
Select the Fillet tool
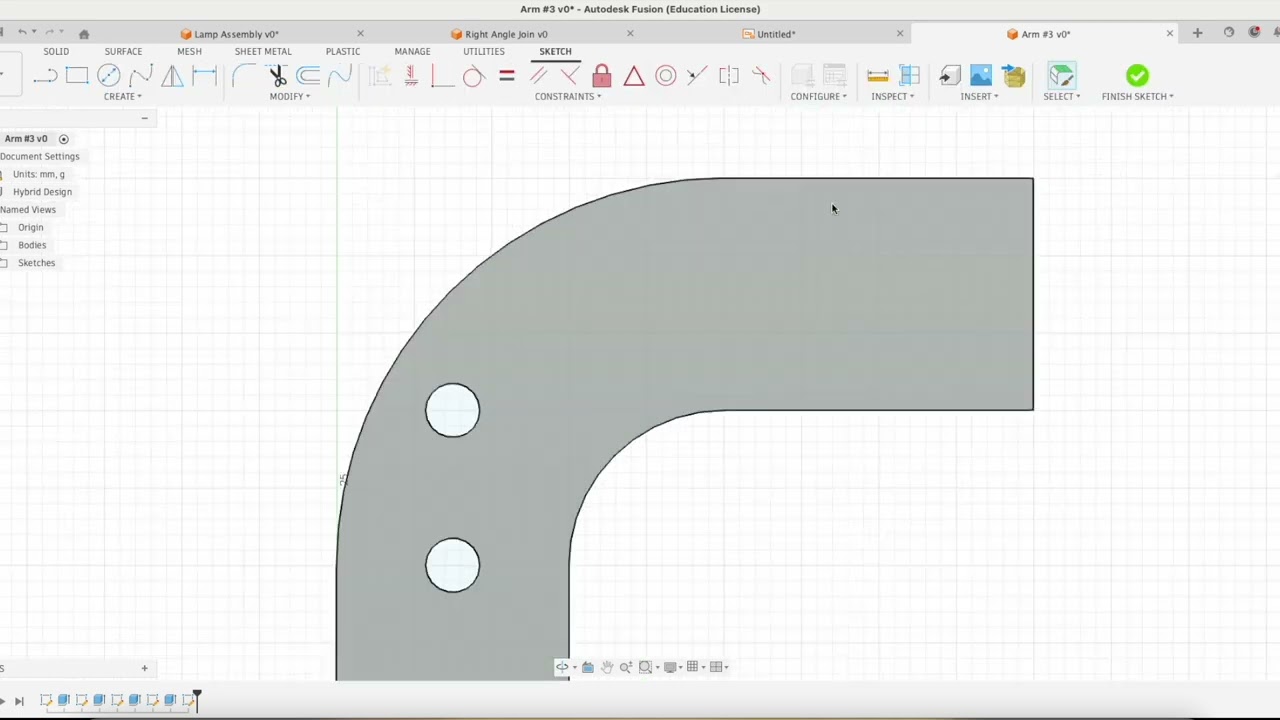coord(244,76)
